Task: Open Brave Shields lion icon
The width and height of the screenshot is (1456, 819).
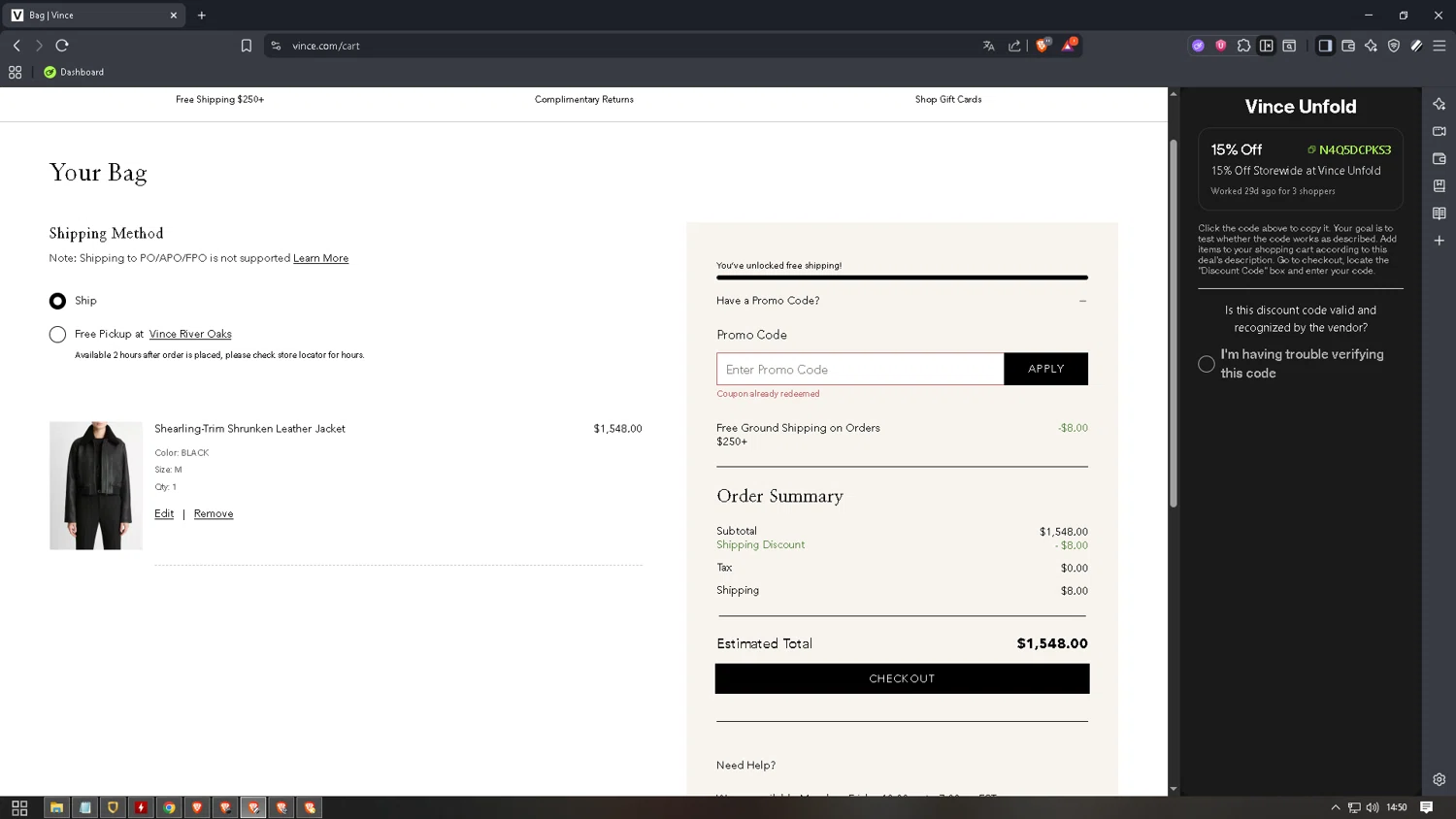Action: point(1042,45)
